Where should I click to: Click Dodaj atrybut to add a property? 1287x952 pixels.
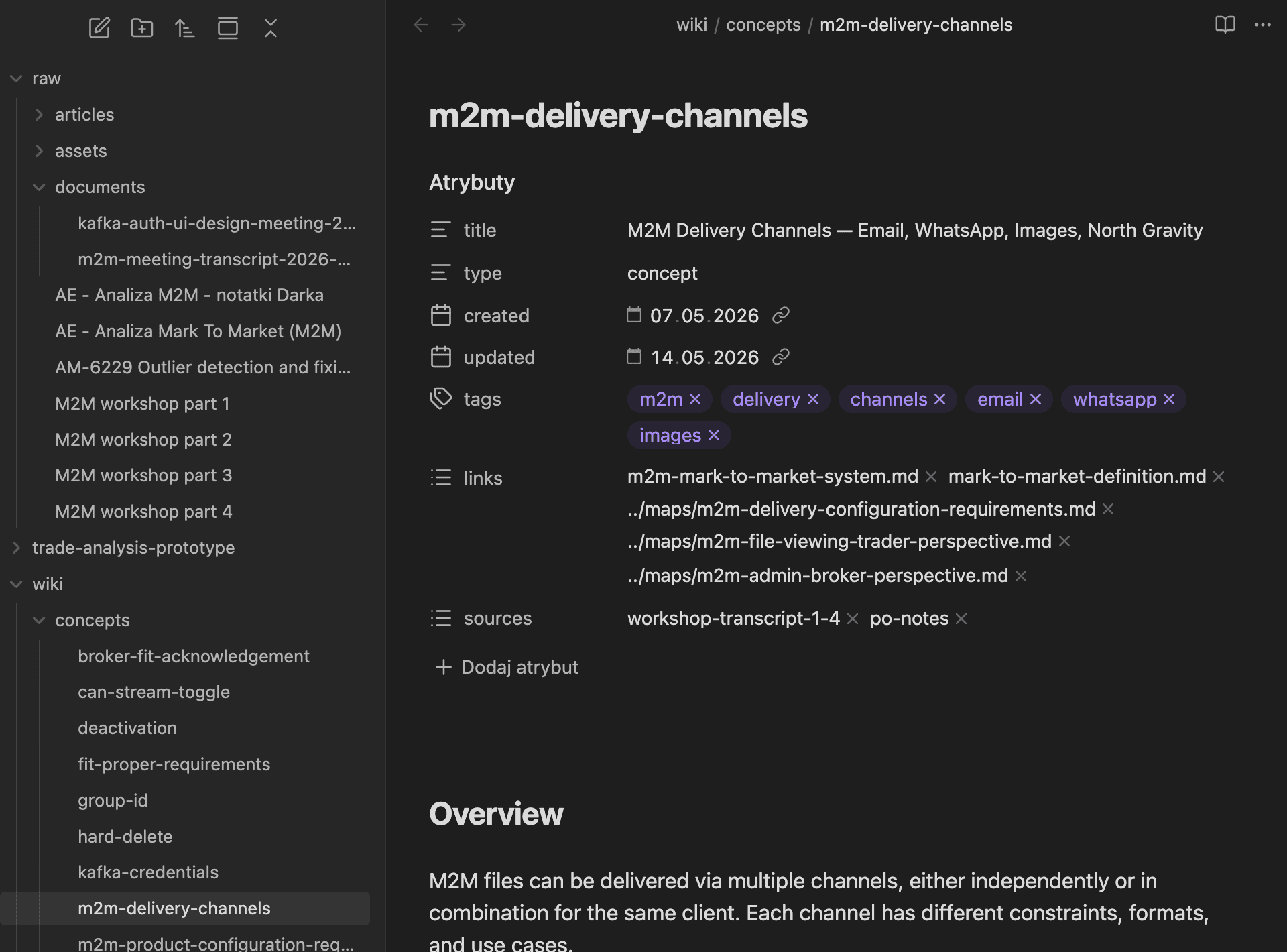click(507, 667)
